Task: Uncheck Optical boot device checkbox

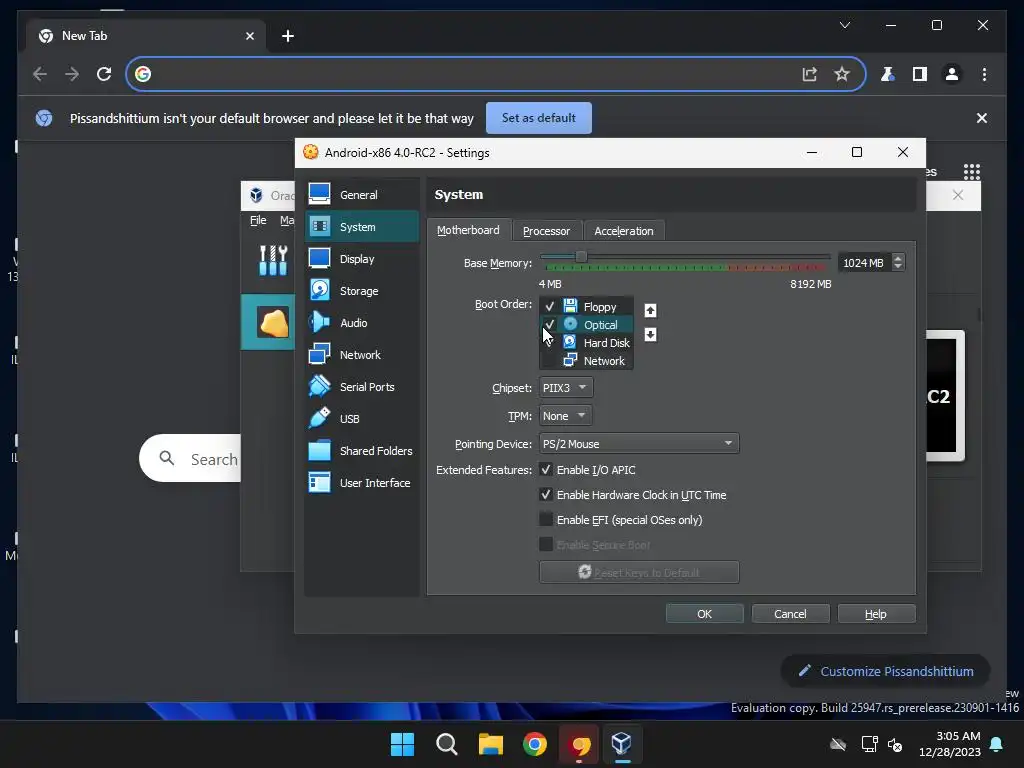Action: pos(549,325)
